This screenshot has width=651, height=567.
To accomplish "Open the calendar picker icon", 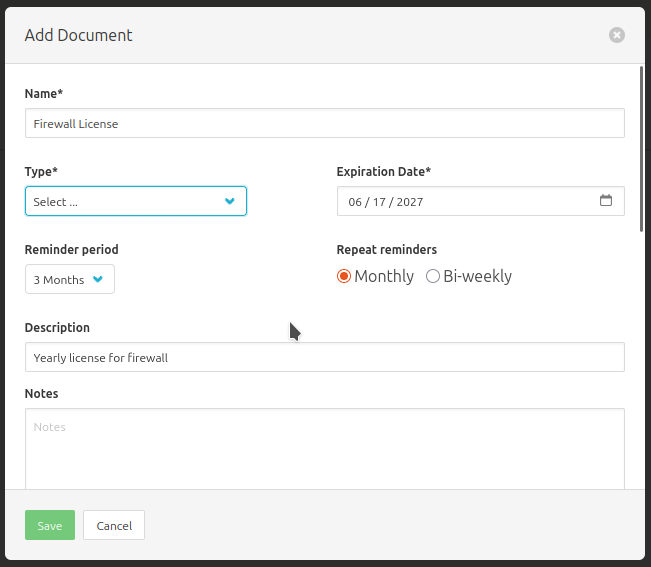I will click(x=606, y=201).
